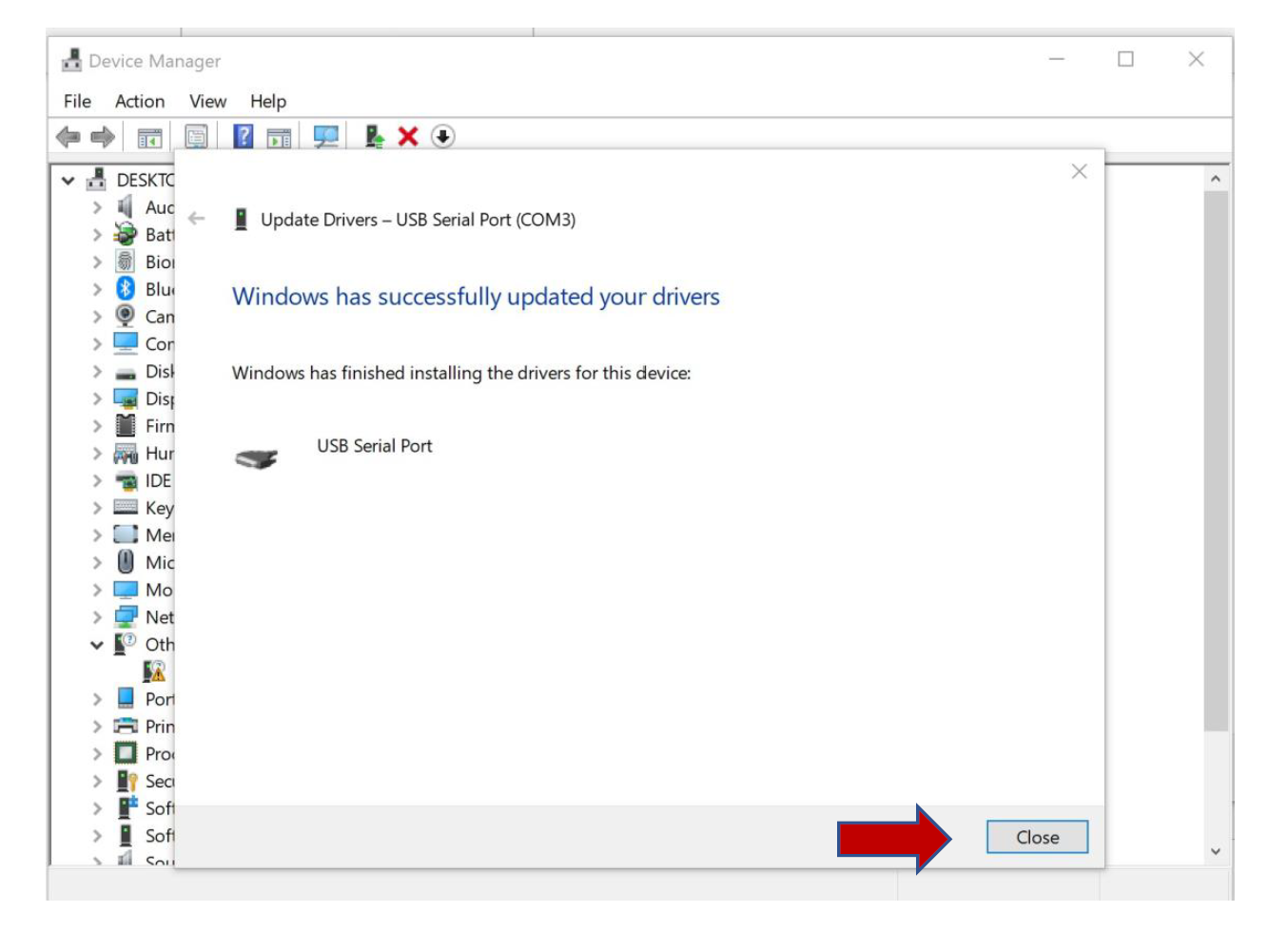Screen dimensions: 1288x951
Task: Collapse the DESKTOP root node
Action: [68, 180]
